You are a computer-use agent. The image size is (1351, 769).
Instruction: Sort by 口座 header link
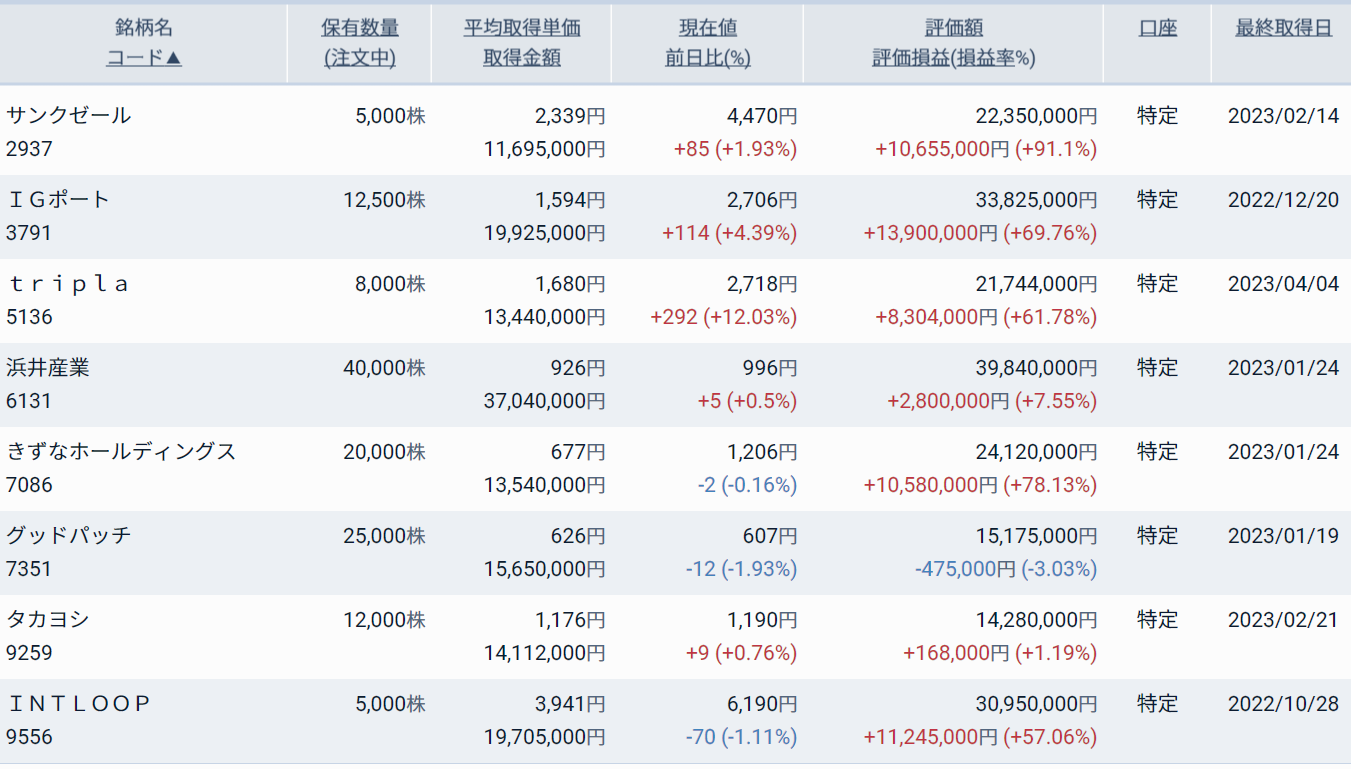click(1158, 28)
